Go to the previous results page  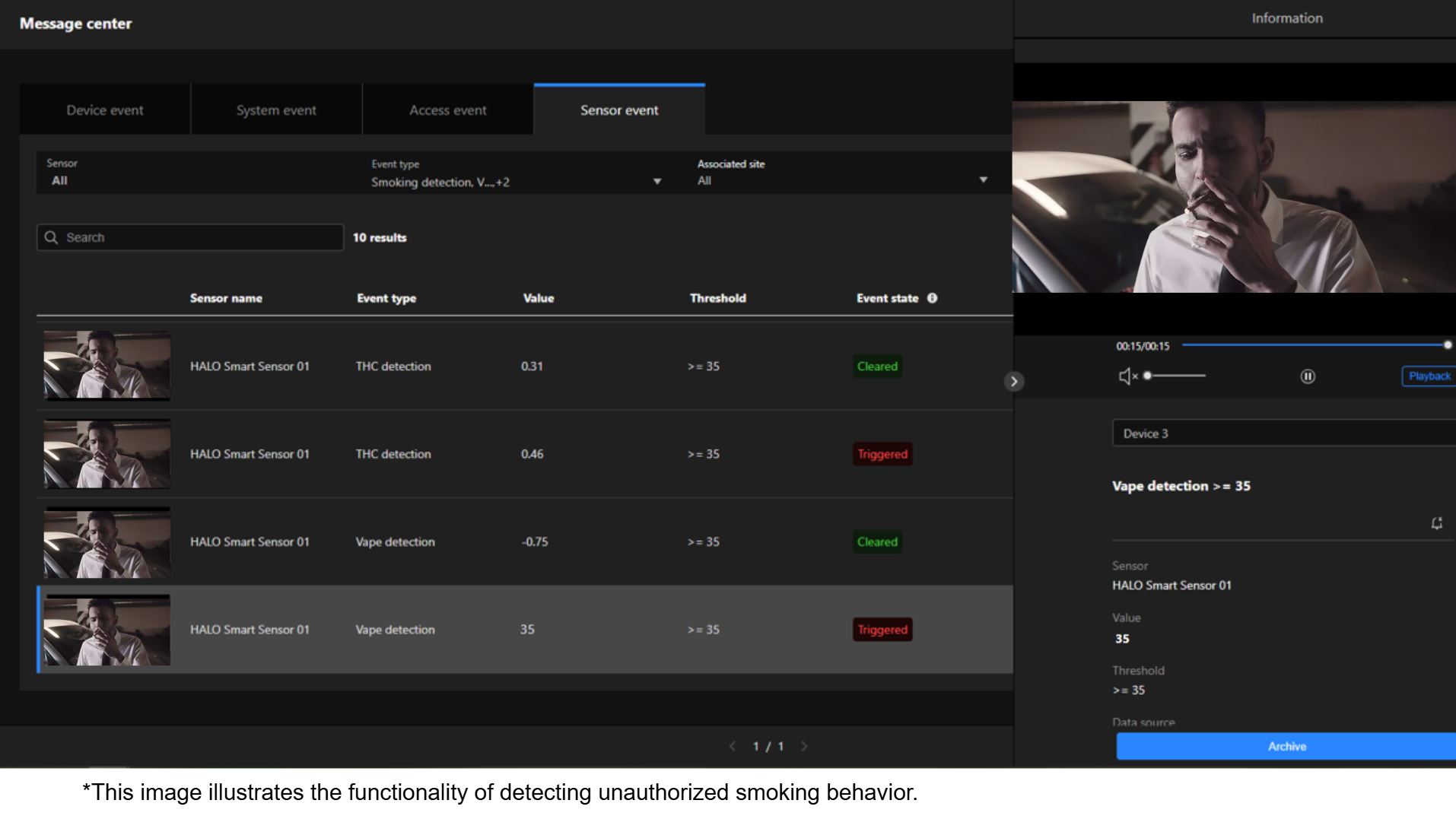click(732, 746)
